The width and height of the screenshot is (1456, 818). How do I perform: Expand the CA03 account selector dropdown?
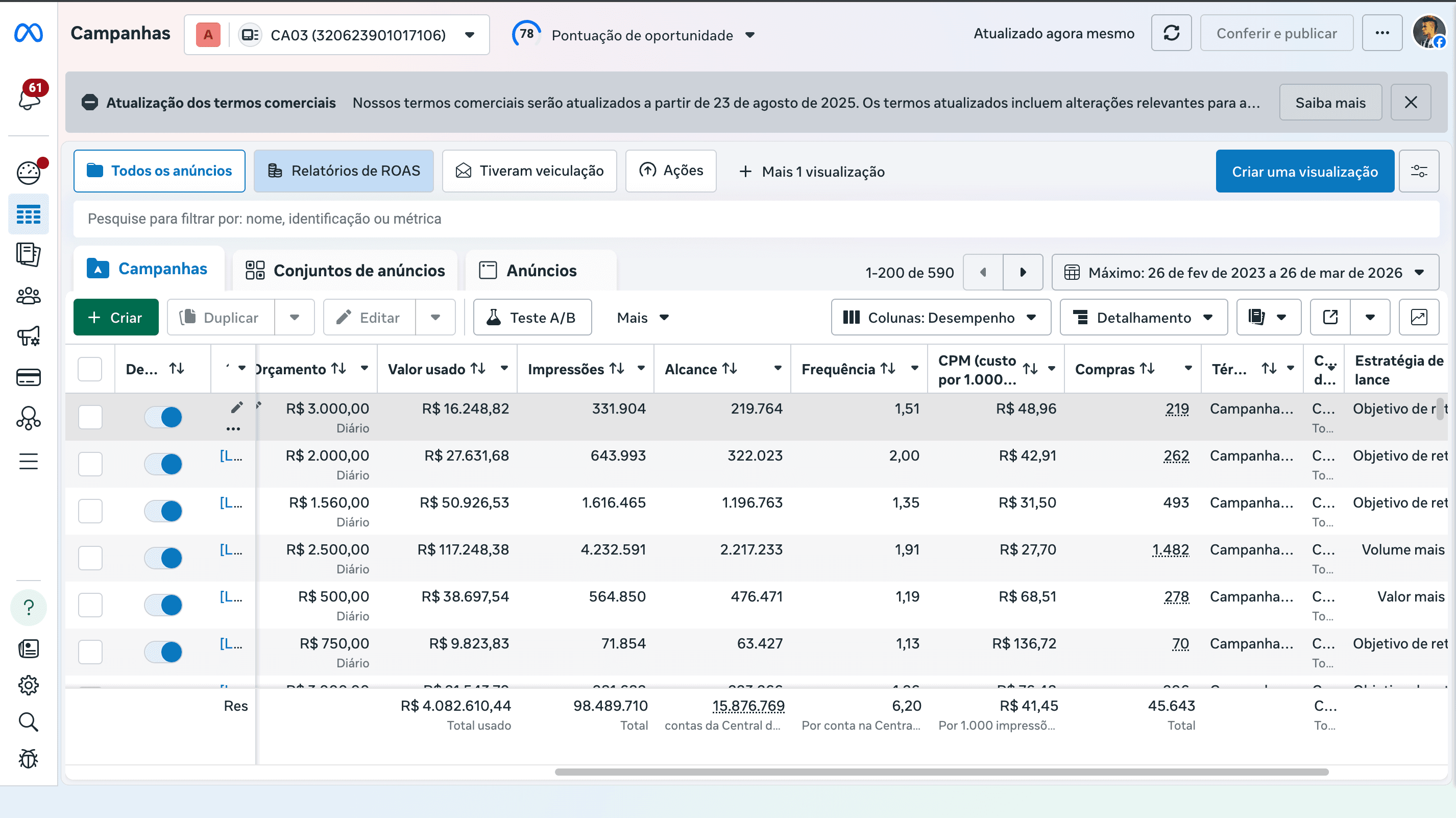[337, 35]
